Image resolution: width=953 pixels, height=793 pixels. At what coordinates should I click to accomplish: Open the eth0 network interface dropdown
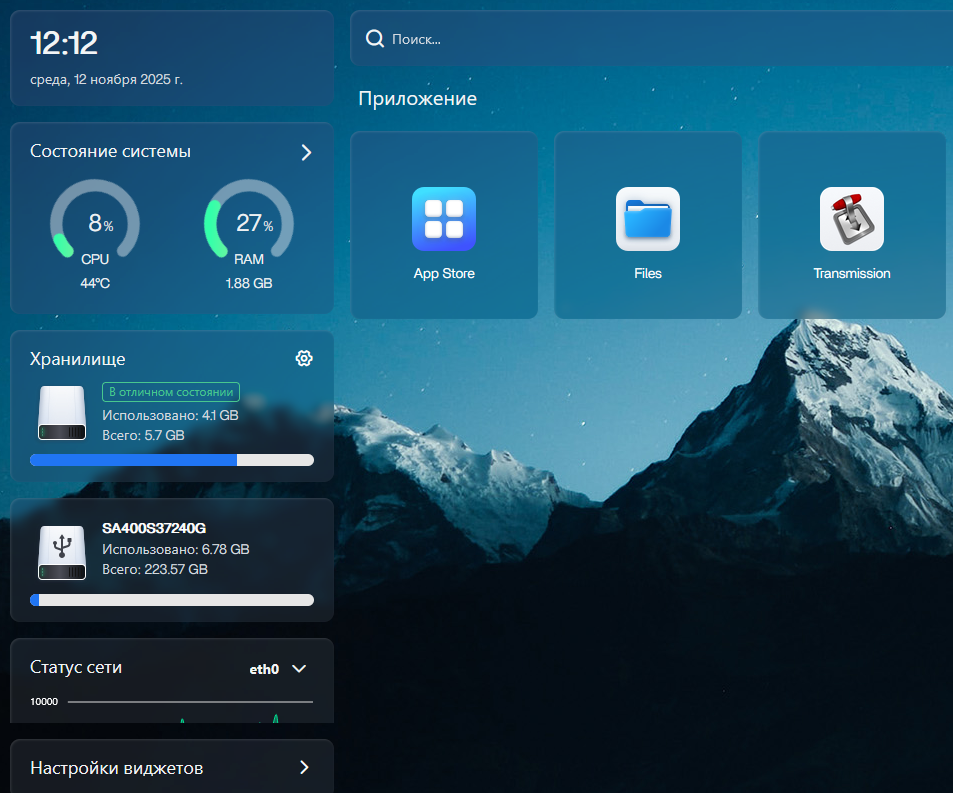278,669
